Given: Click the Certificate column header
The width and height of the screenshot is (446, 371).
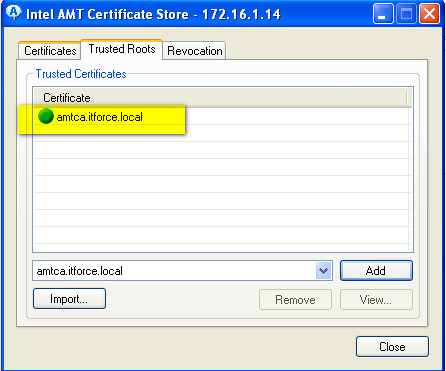Looking at the screenshot, I should pyautogui.click(x=220, y=98).
